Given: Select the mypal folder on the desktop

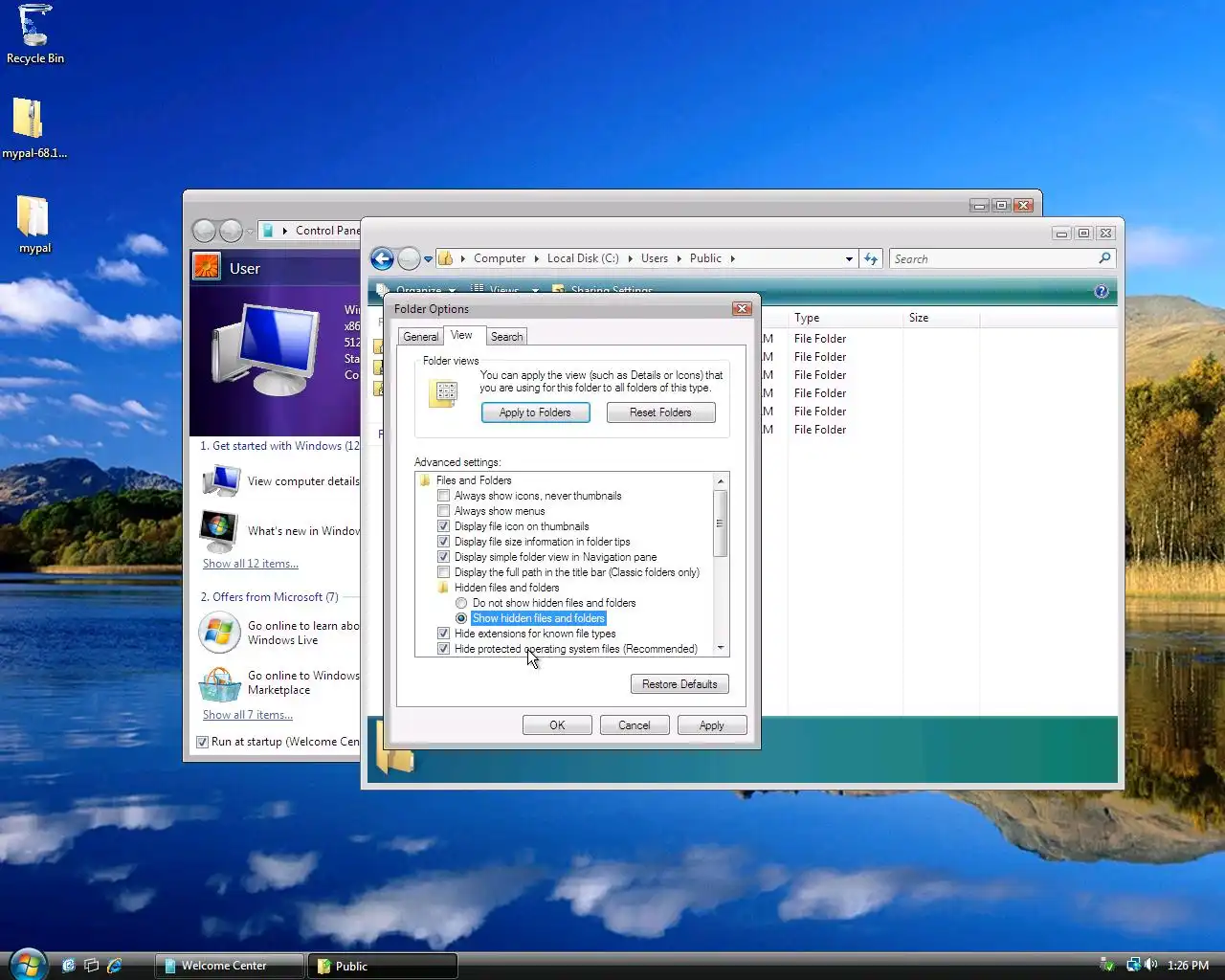Looking at the screenshot, I should (33, 216).
